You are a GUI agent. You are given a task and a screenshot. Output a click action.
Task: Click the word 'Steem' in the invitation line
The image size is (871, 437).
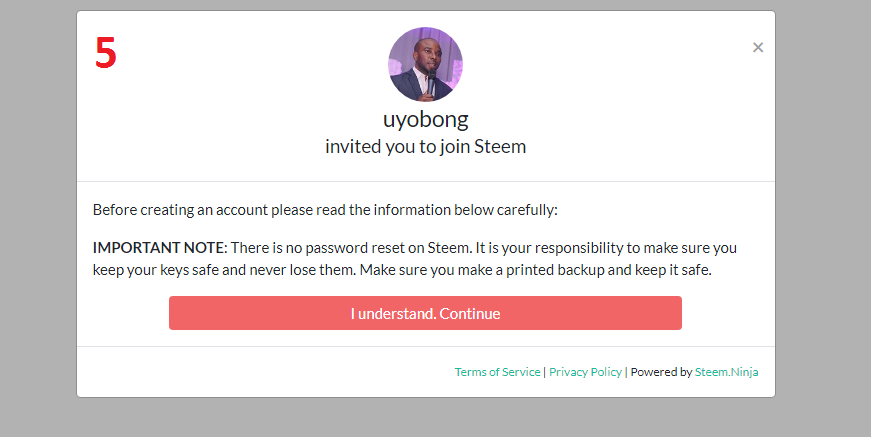click(500, 146)
